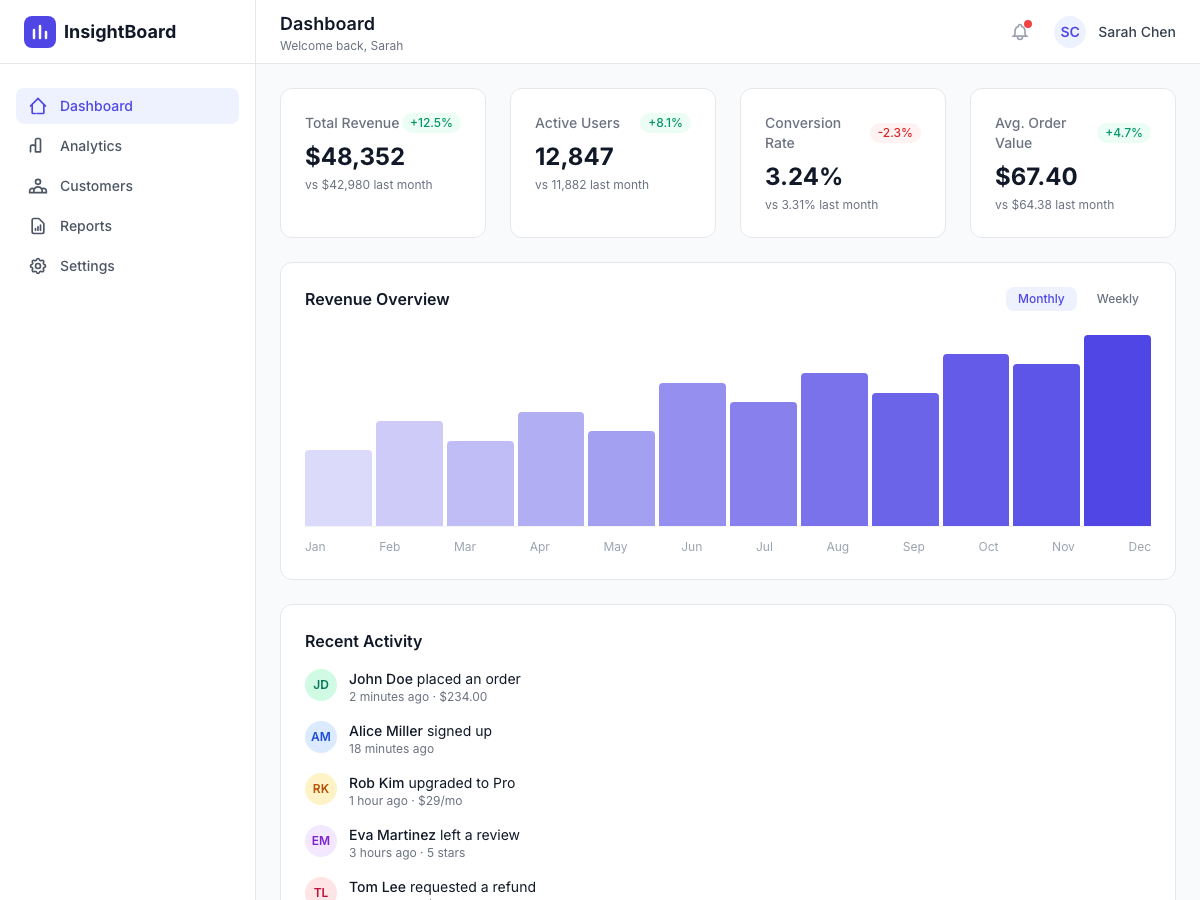
Task: Click the '1 hour ago · $29/mo' detail
Action: (x=405, y=801)
